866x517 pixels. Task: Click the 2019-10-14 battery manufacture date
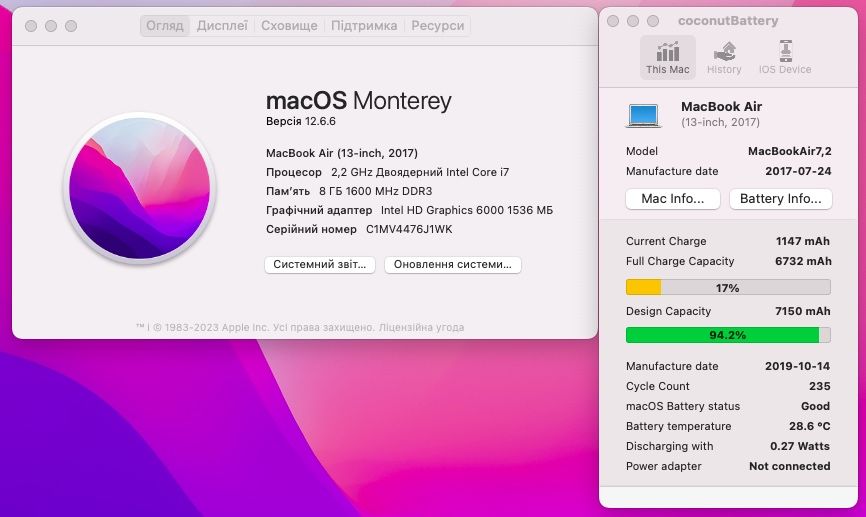pyautogui.click(x=797, y=366)
